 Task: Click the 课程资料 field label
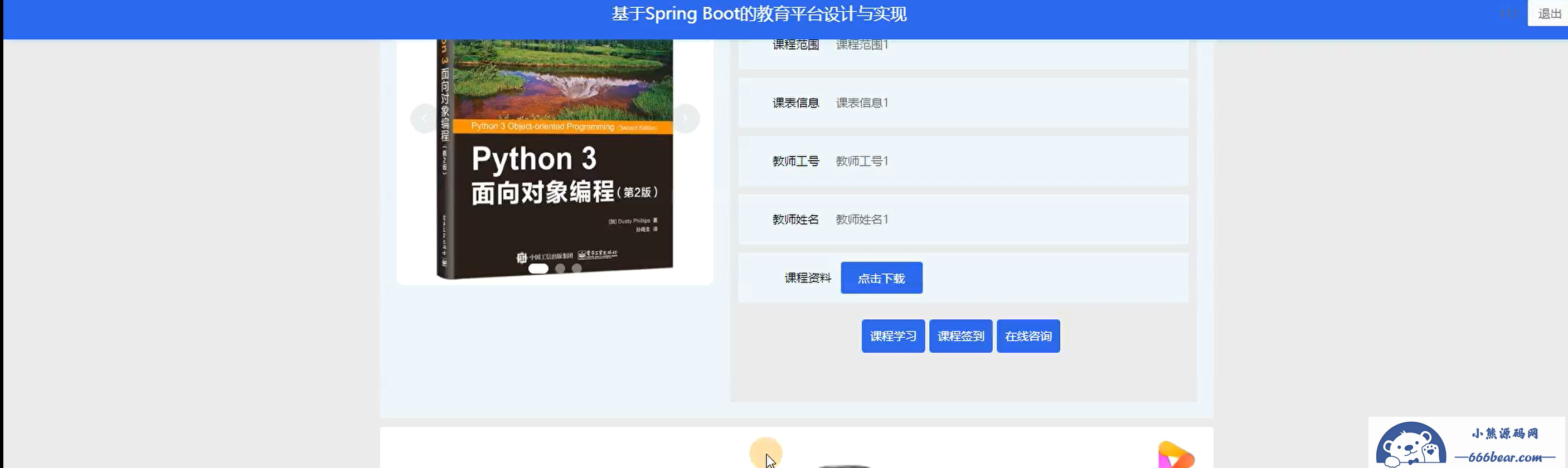(808, 278)
